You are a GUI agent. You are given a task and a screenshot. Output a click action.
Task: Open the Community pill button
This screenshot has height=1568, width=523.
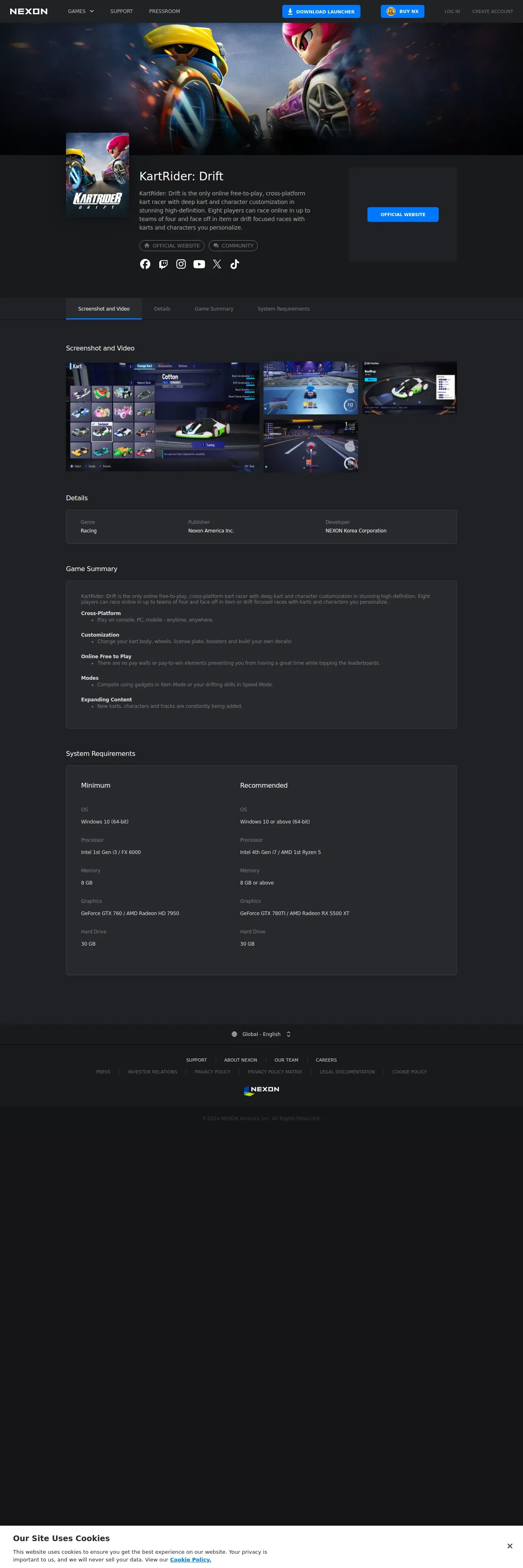(x=233, y=246)
